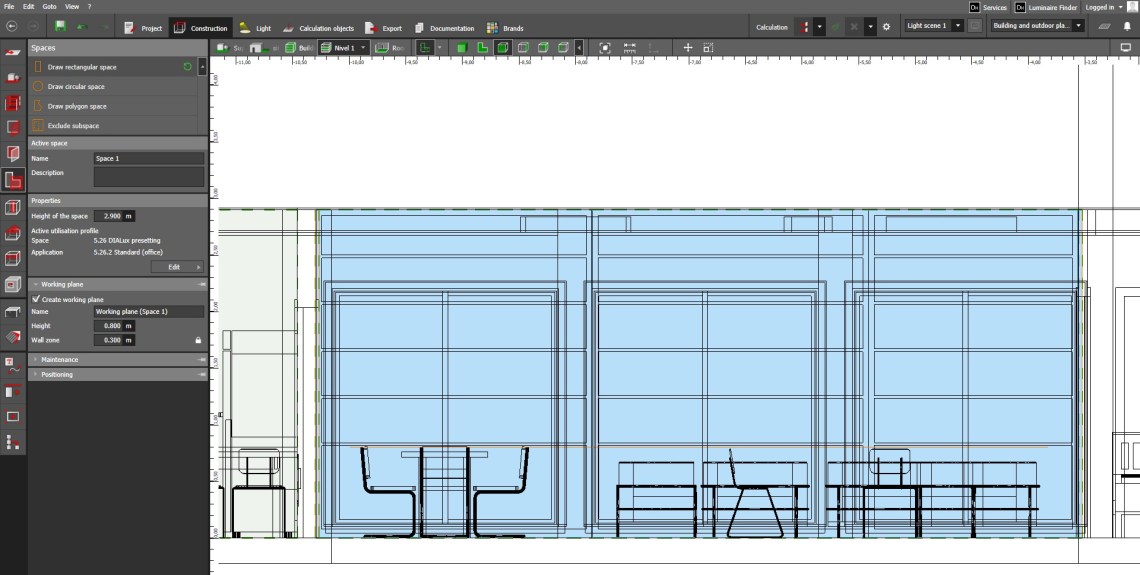Click the green Save icon
Viewport: 1140px width, 575px height.
(x=60, y=26)
